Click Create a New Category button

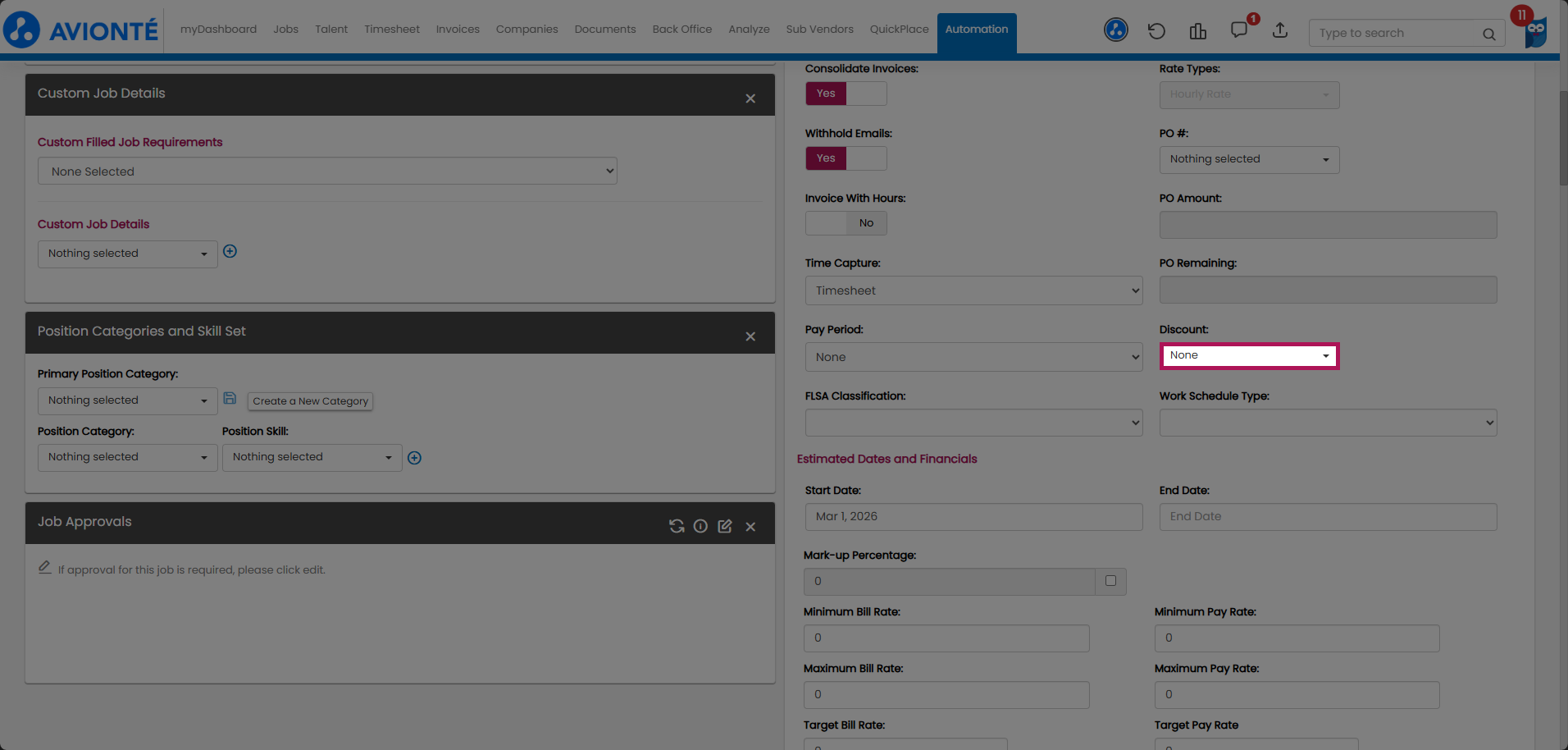(311, 401)
